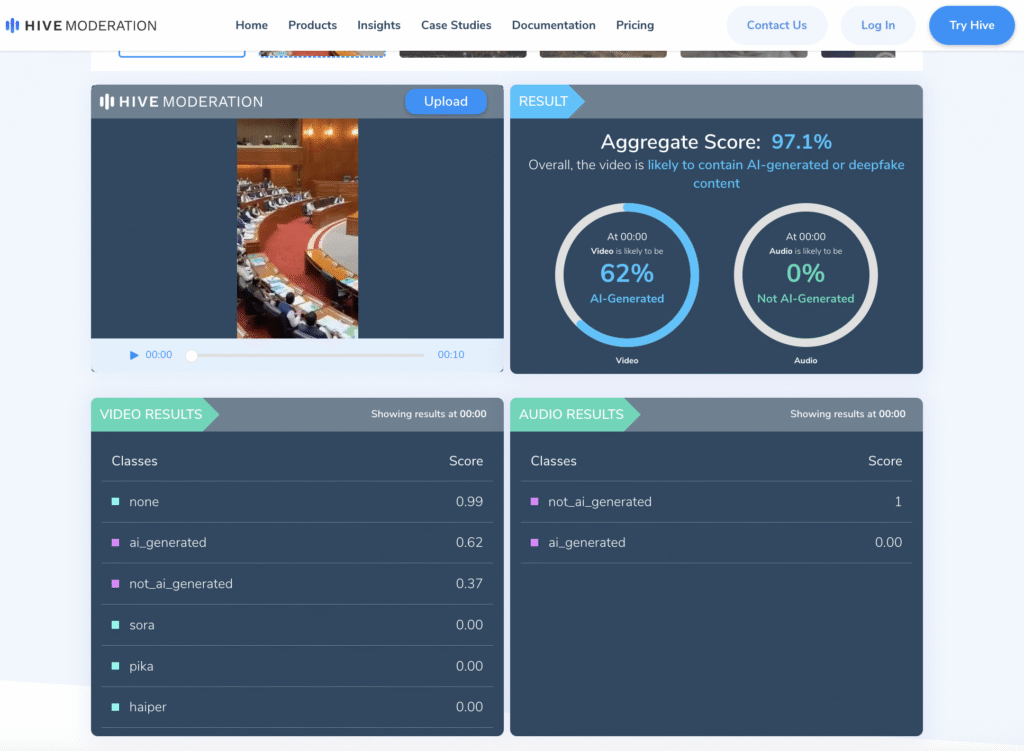Click the Hive Moderation logo in navbar
This screenshot has height=751, width=1024.
pyautogui.click(x=81, y=25)
